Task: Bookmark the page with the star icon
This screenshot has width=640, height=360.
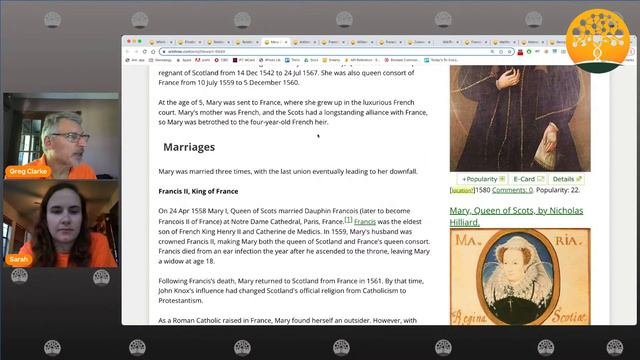Action: pyautogui.click(x=509, y=52)
